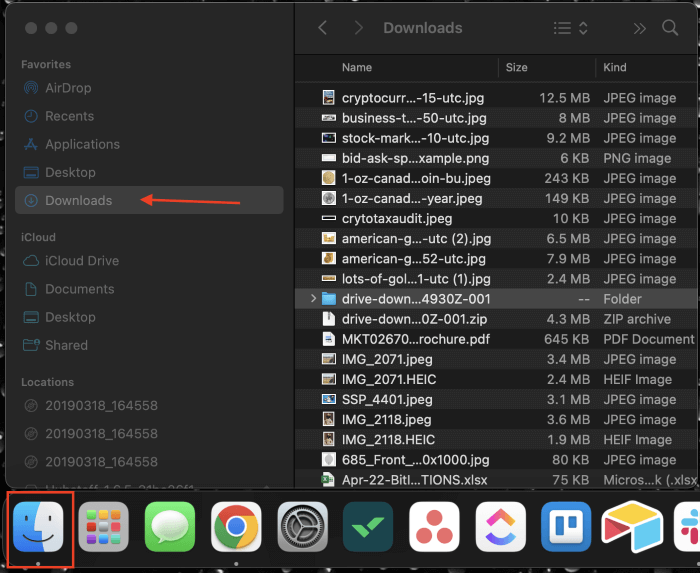
Task: Open Documents under iCloud
Action: coord(149,289)
